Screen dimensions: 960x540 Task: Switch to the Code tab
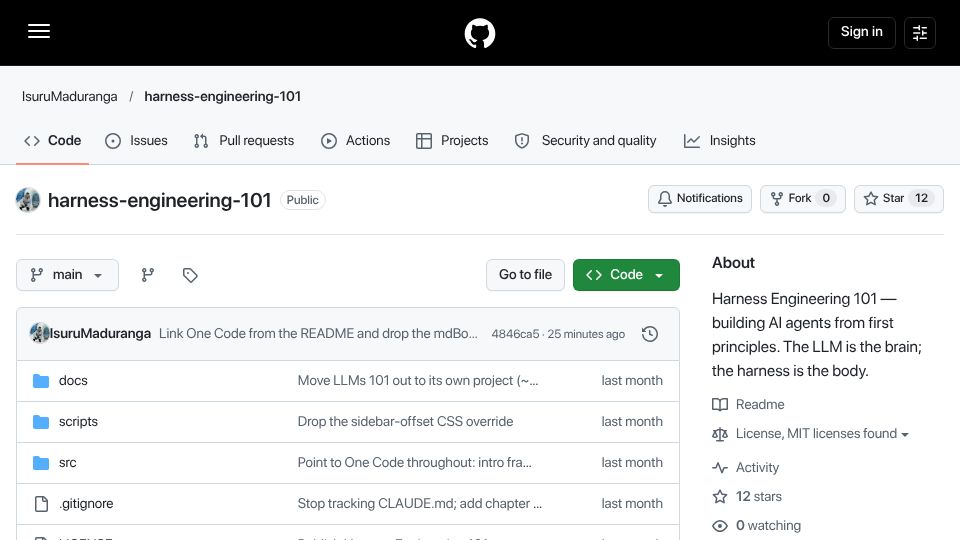pos(53,141)
